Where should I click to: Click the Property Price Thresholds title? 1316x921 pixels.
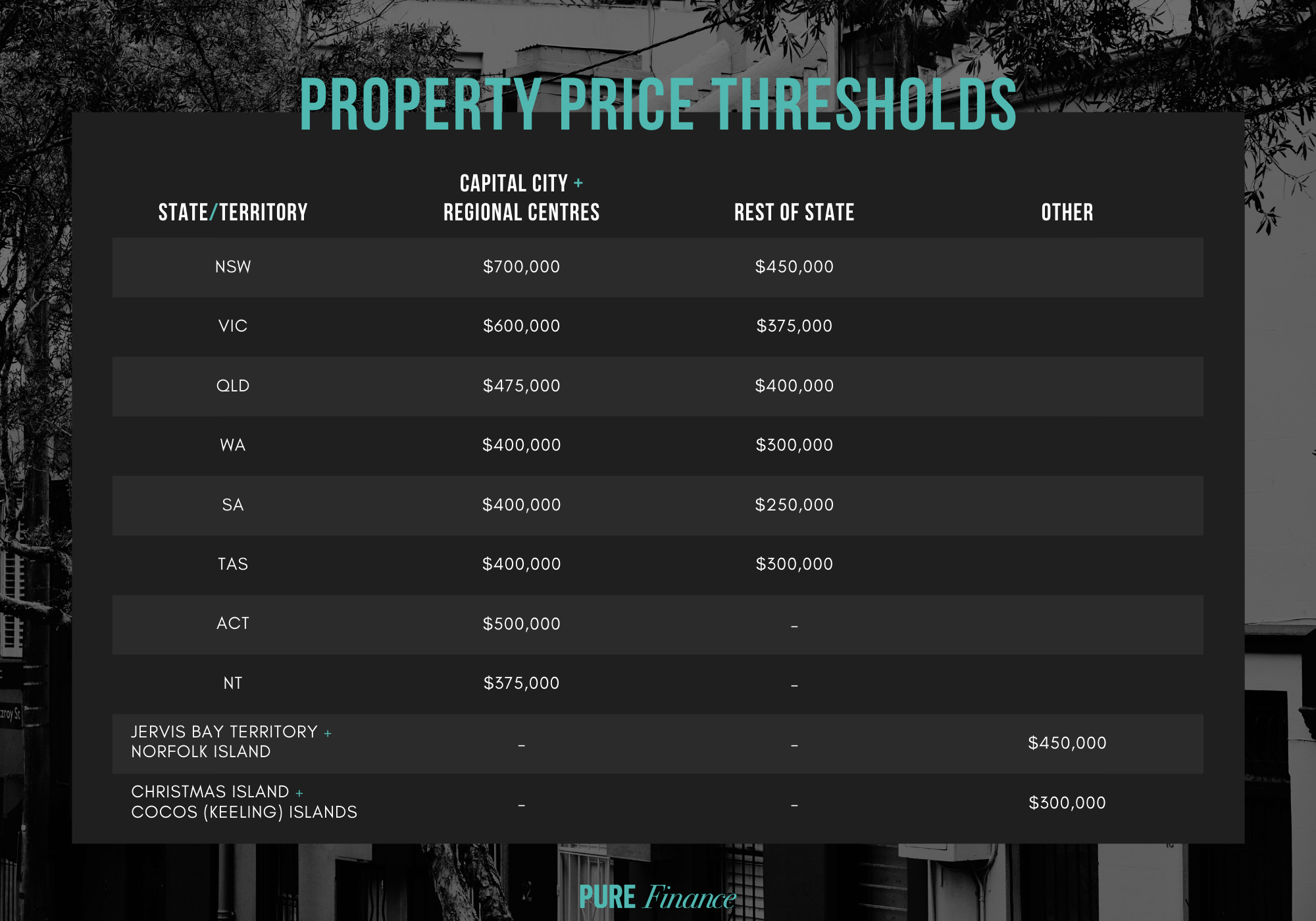[x=658, y=105]
